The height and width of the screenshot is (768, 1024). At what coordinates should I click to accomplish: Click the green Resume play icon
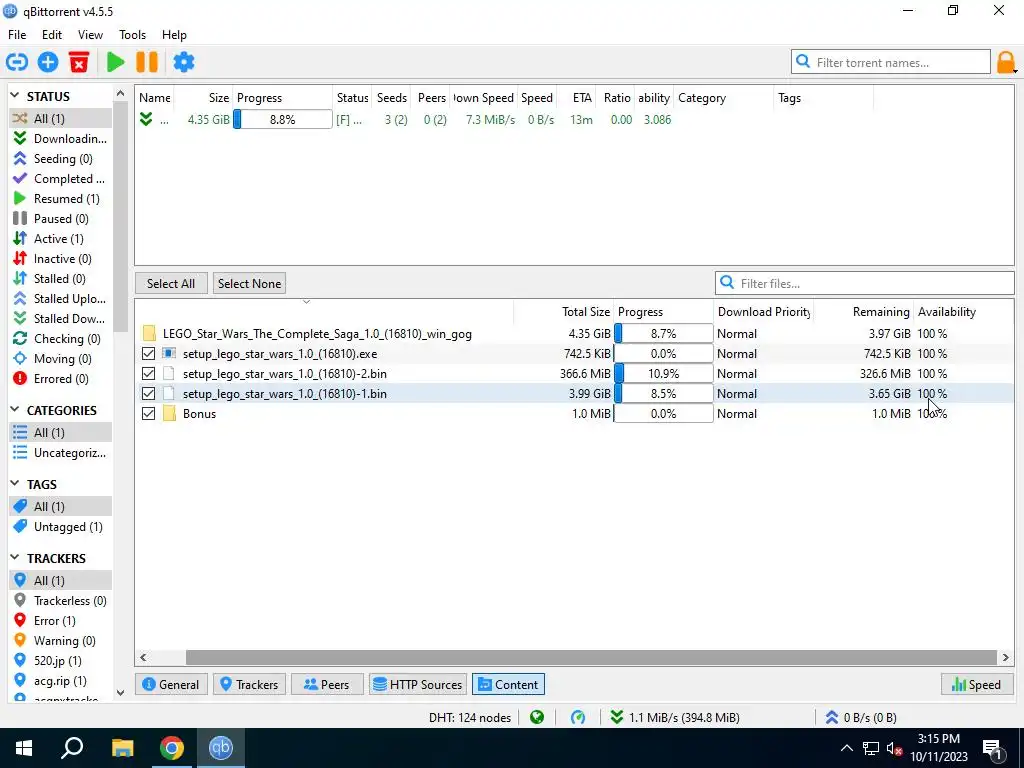tap(116, 62)
